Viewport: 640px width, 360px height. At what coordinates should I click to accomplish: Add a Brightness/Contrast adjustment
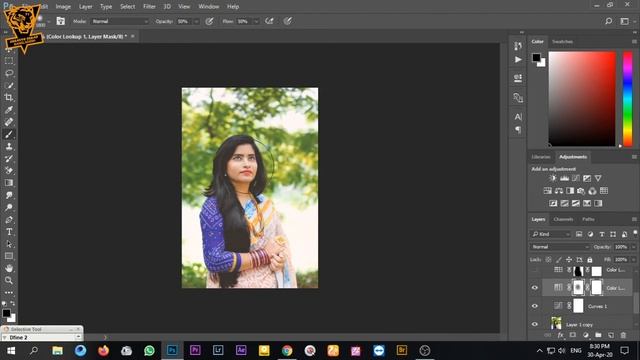(553, 178)
